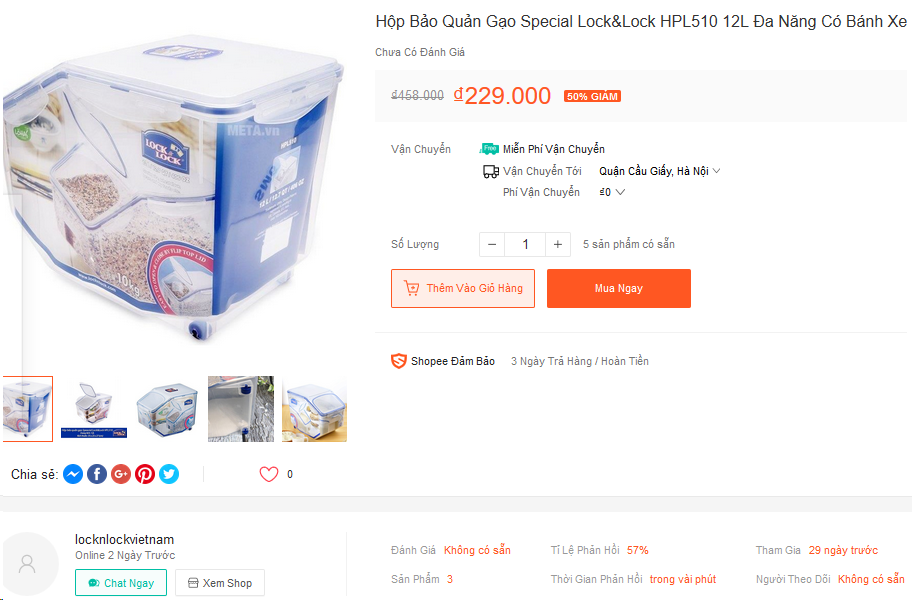912x600 pixels.
Task: Select the second product thumbnail
Action: pos(94,409)
